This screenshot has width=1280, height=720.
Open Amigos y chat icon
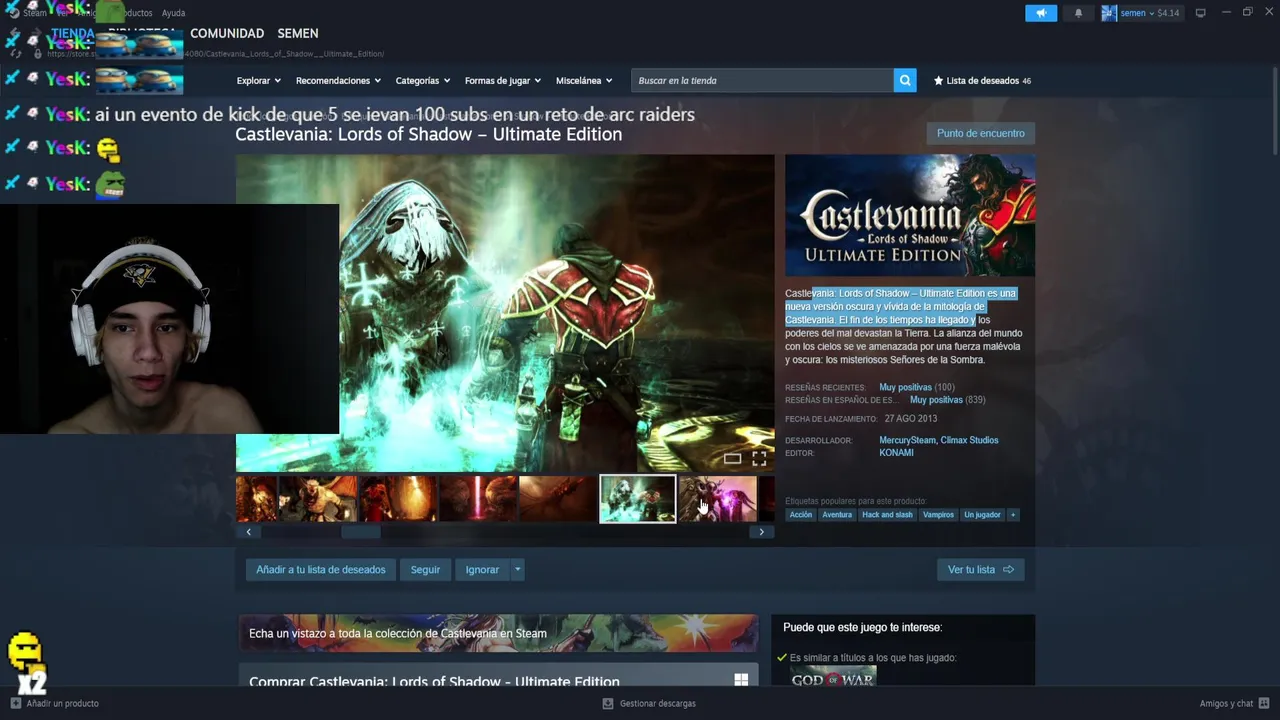tap(1264, 703)
